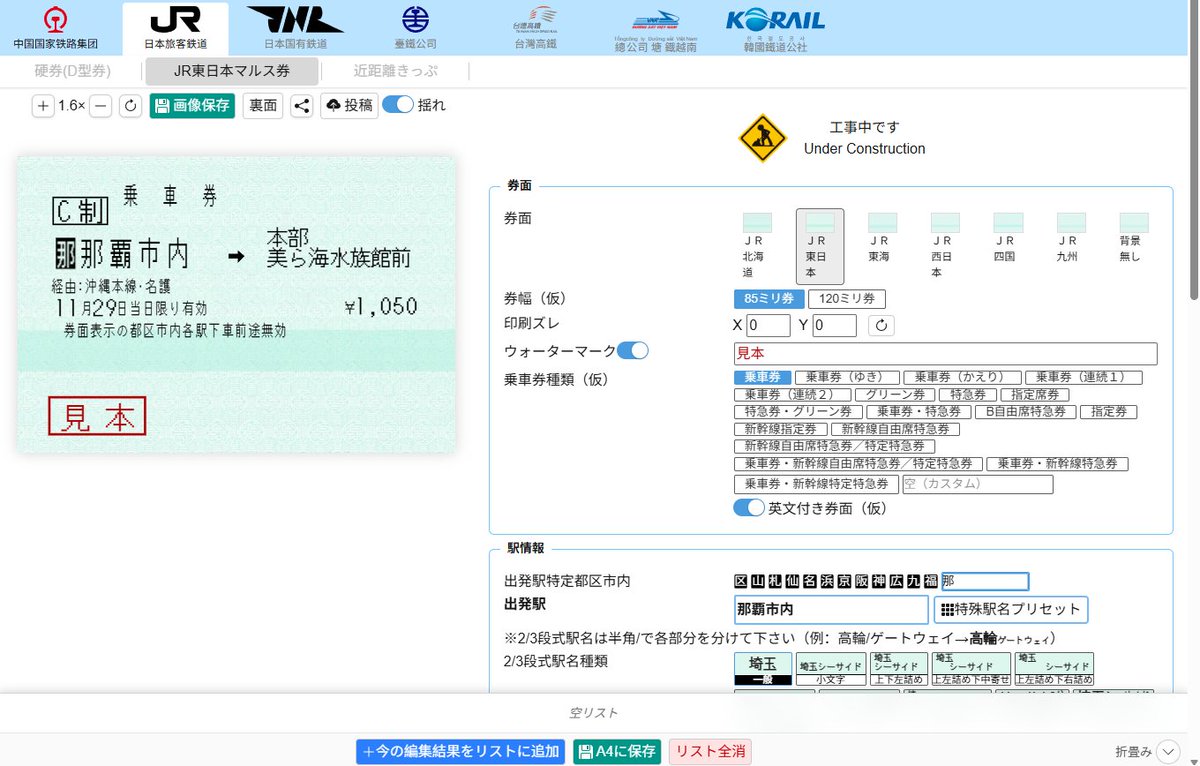
Task: Select the 福 city zone mark
Action: [931, 581]
